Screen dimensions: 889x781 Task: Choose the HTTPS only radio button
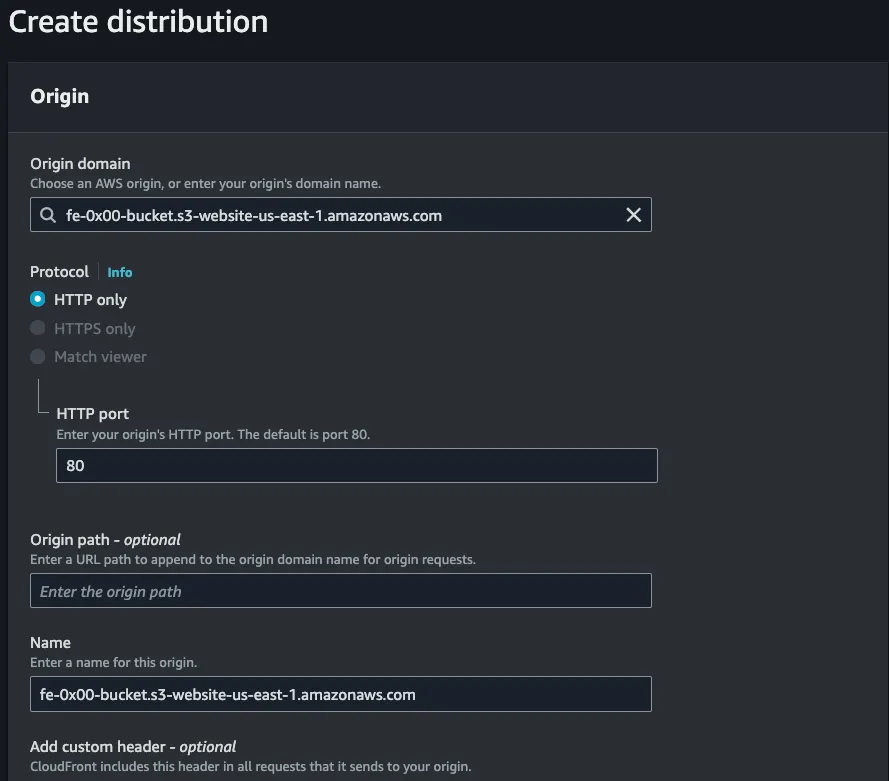(x=38, y=328)
